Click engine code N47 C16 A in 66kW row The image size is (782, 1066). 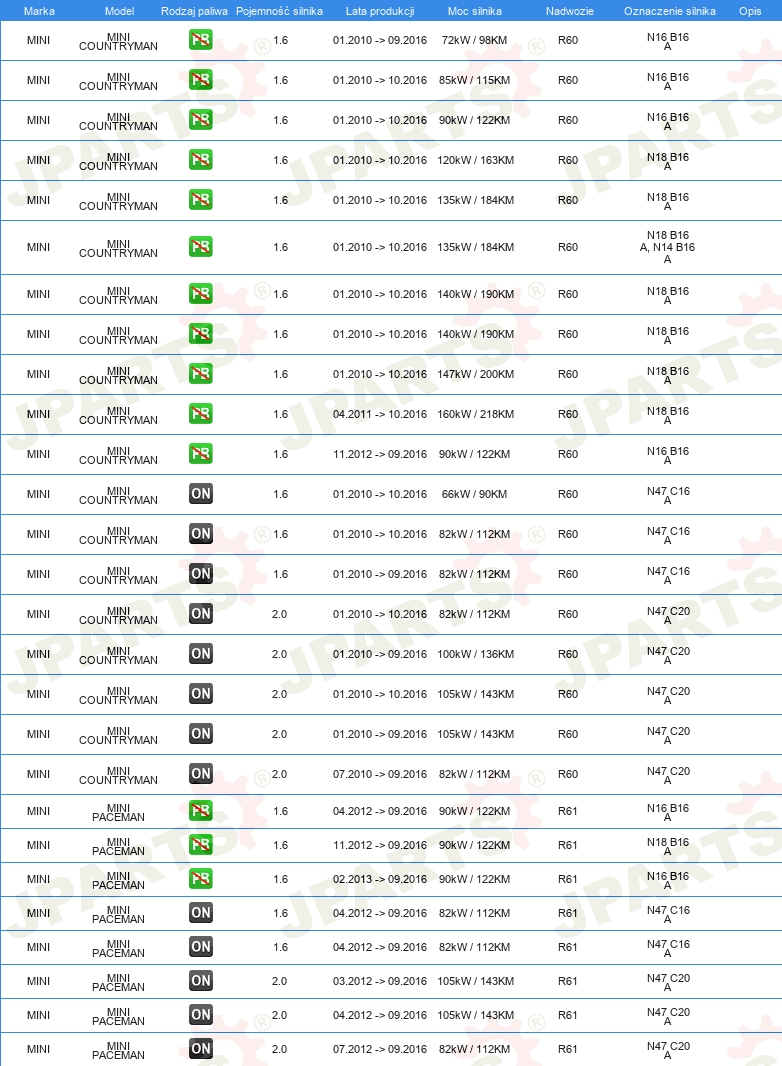coord(668,495)
